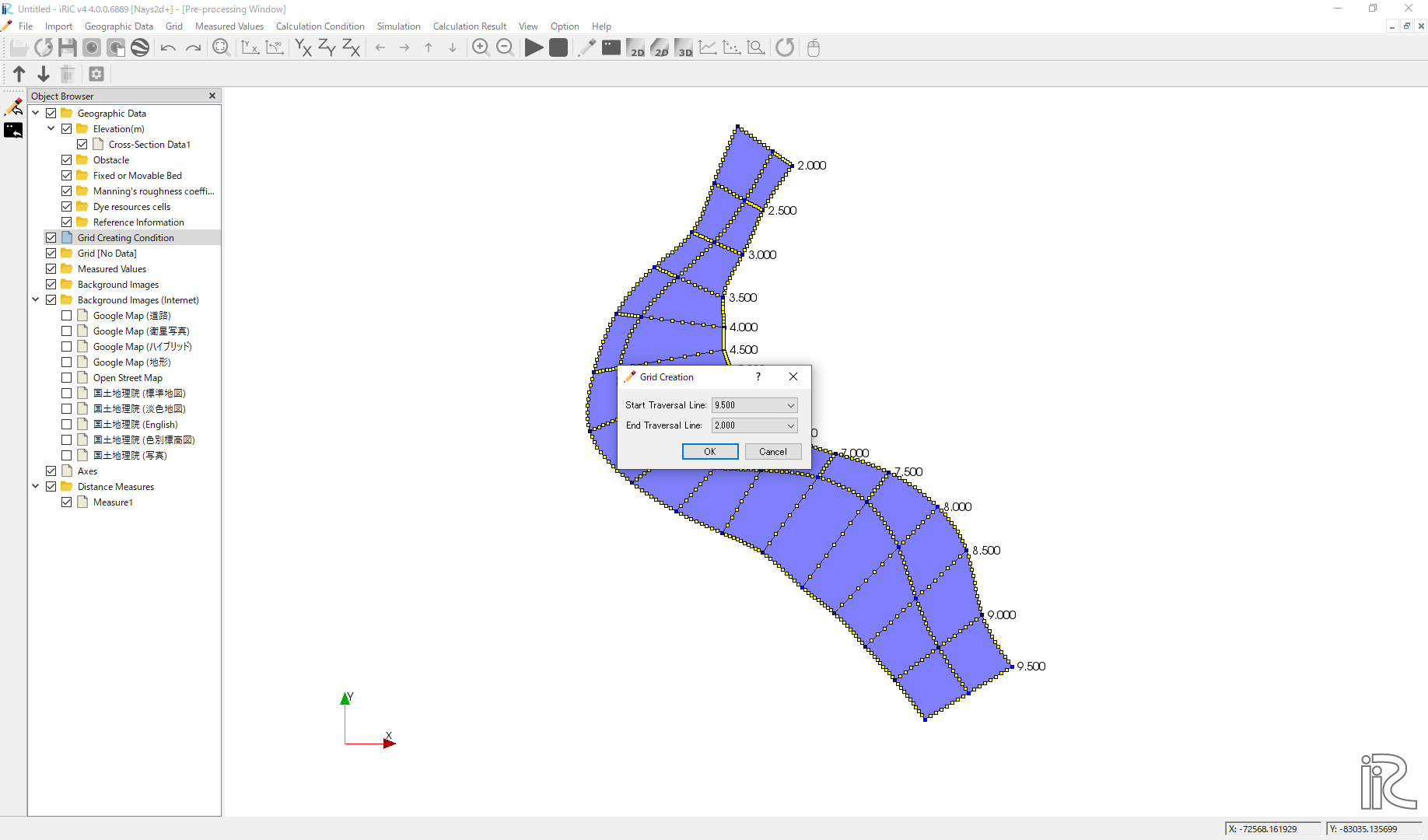Screen dimensions: 1428x840
Task: Click the Zoom Out magnifier icon
Action: coord(505,48)
